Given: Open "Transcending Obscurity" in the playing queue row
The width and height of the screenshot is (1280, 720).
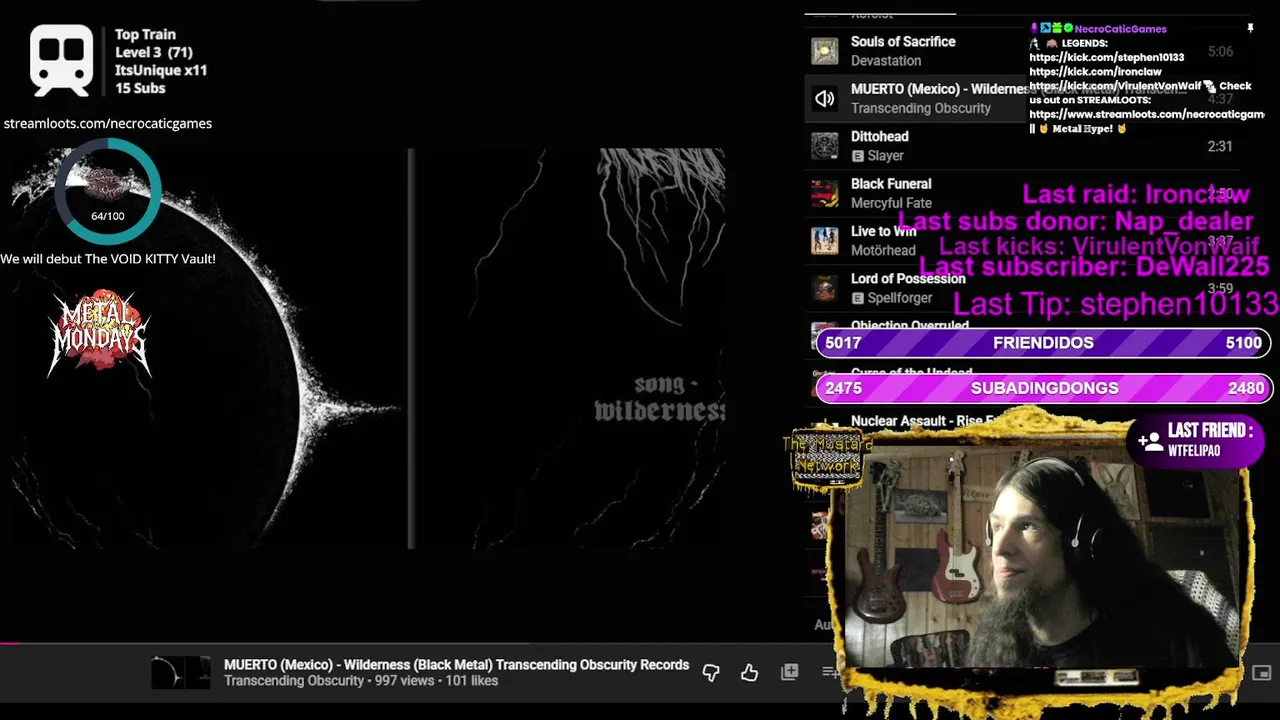Looking at the screenshot, I should [x=921, y=108].
